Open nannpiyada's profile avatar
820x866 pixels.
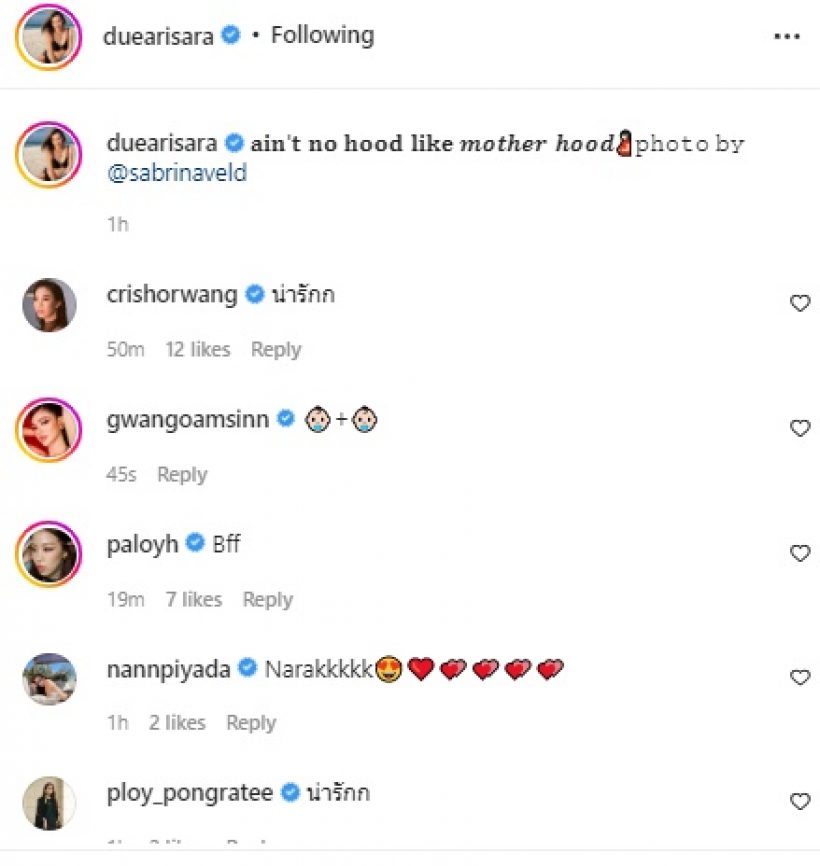pyautogui.click(x=49, y=679)
